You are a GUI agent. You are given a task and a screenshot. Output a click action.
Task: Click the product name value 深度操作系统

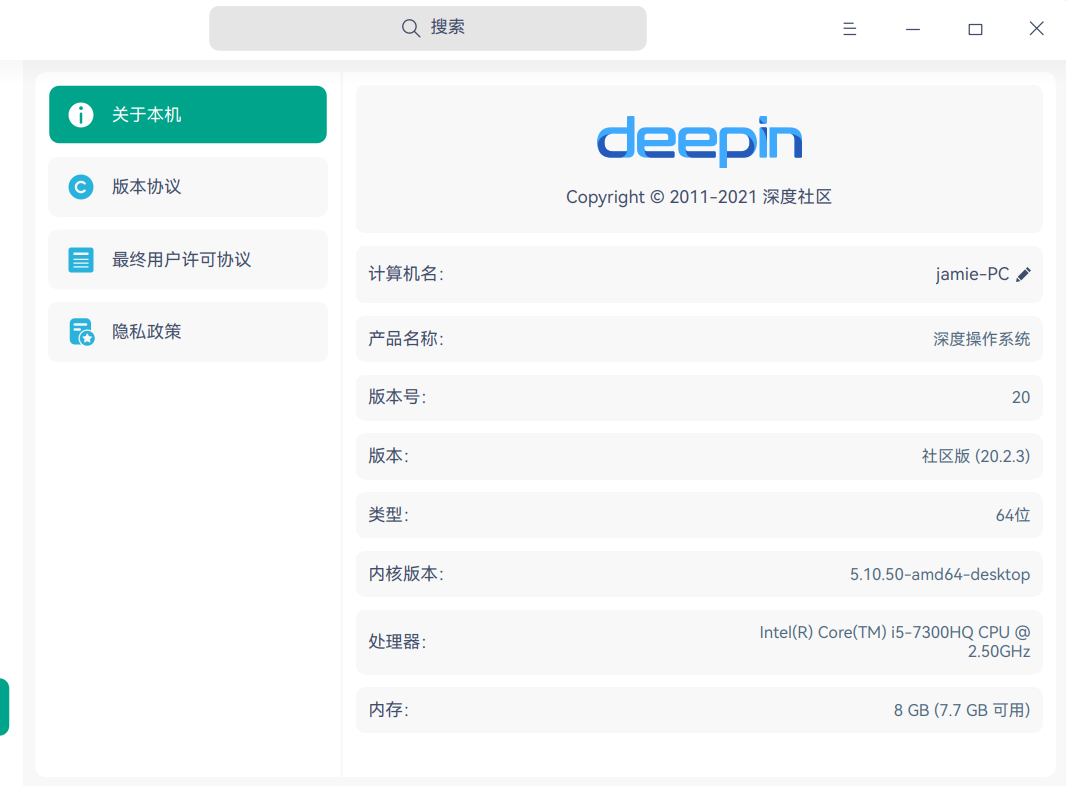click(981, 339)
